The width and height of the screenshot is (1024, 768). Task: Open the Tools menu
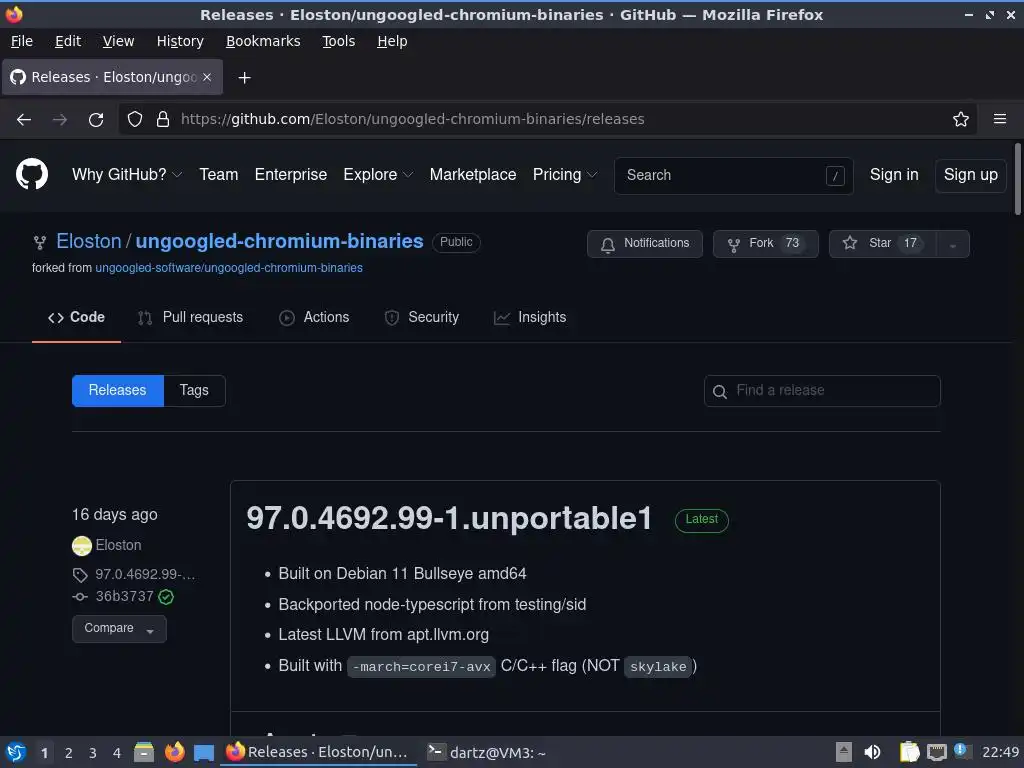pyautogui.click(x=338, y=41)
